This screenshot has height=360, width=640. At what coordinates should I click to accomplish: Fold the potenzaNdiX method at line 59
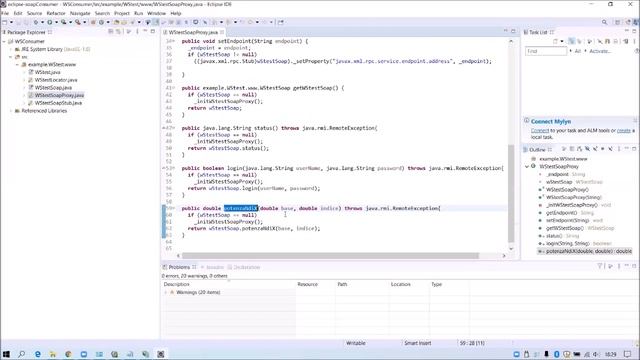[x=174, y=208]
